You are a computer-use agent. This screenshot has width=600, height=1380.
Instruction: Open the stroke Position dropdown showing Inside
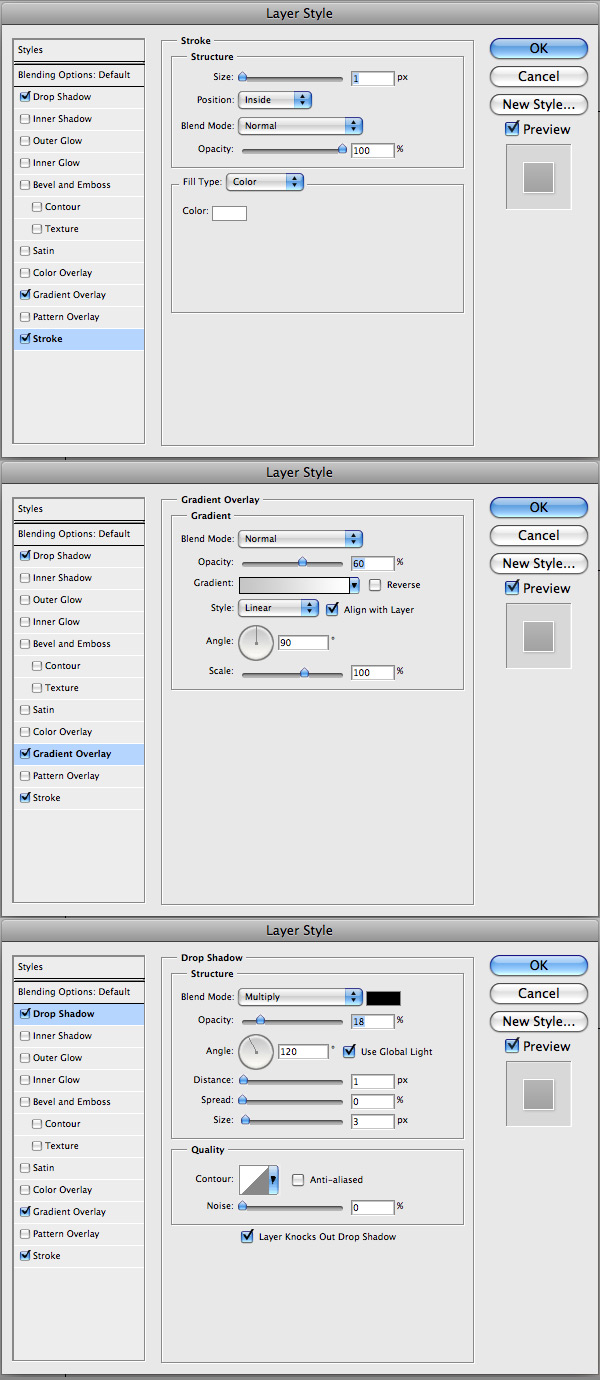(275, 100)
